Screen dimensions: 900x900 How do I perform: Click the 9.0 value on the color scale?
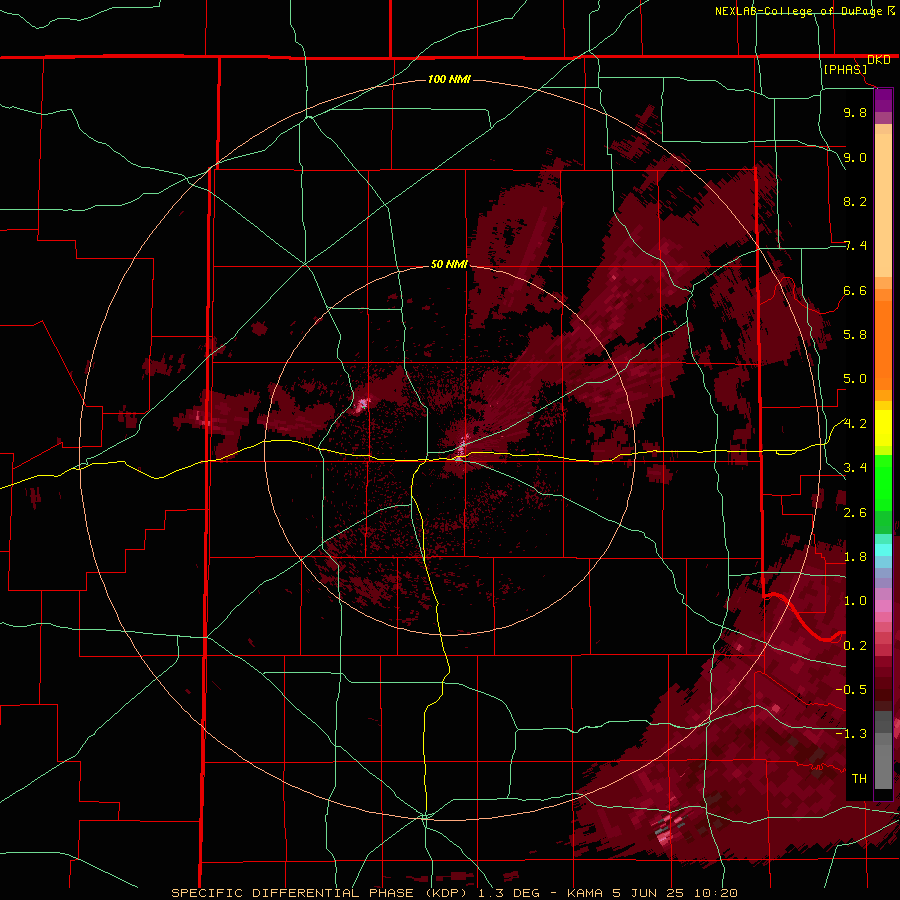[x=855, y=157]
